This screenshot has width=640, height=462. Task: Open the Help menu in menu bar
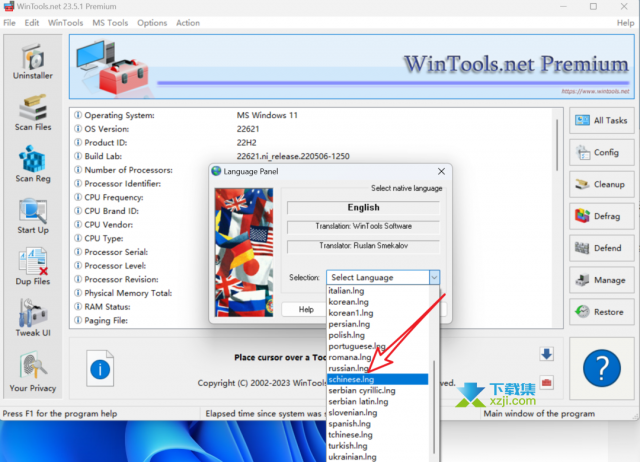tap(625, 23)
